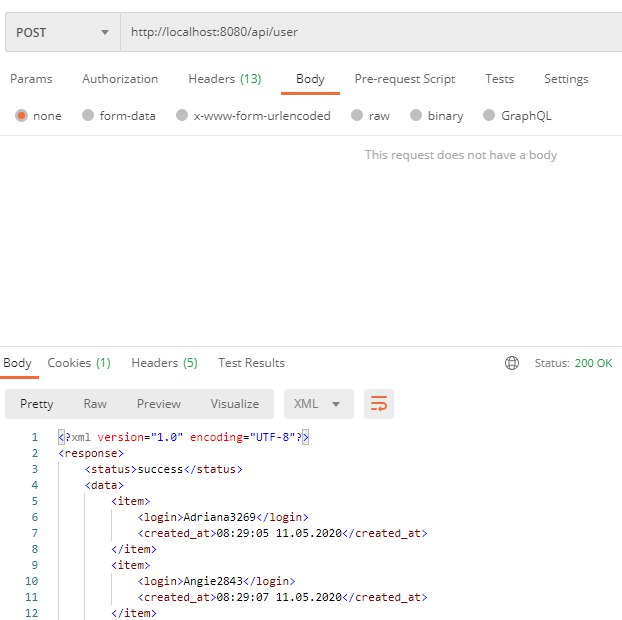Viewport: 622px width, 620px height.
Task: View the response Cookies (1) tab
Action: click(79, 363)
